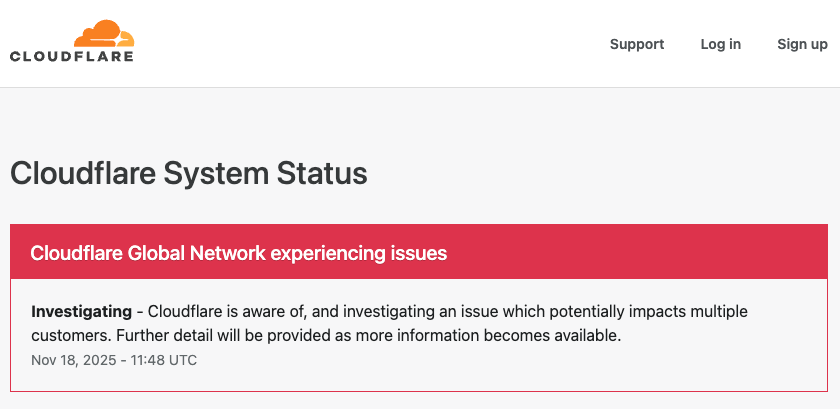Click empty header space left of Support
The width and height of the screenshot is (840, 409).
click(400, 44)
